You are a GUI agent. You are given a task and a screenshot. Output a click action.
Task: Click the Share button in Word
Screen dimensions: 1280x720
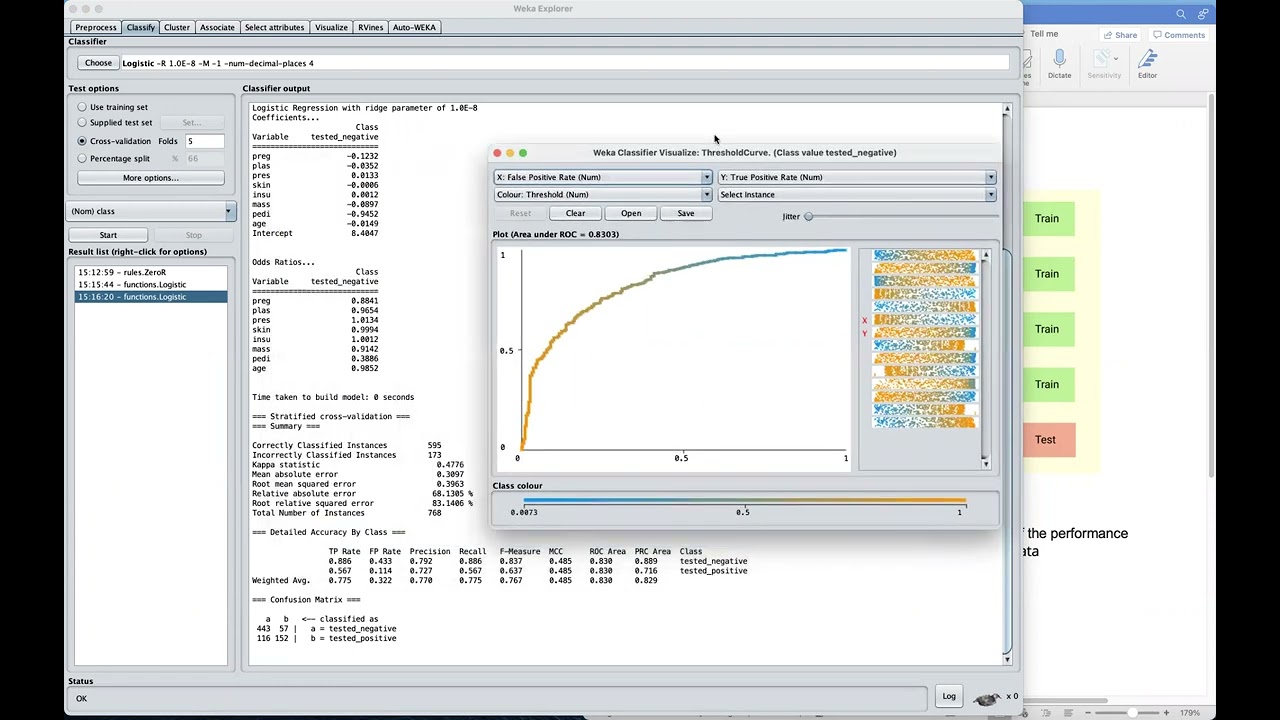(x=1120, y=35)
